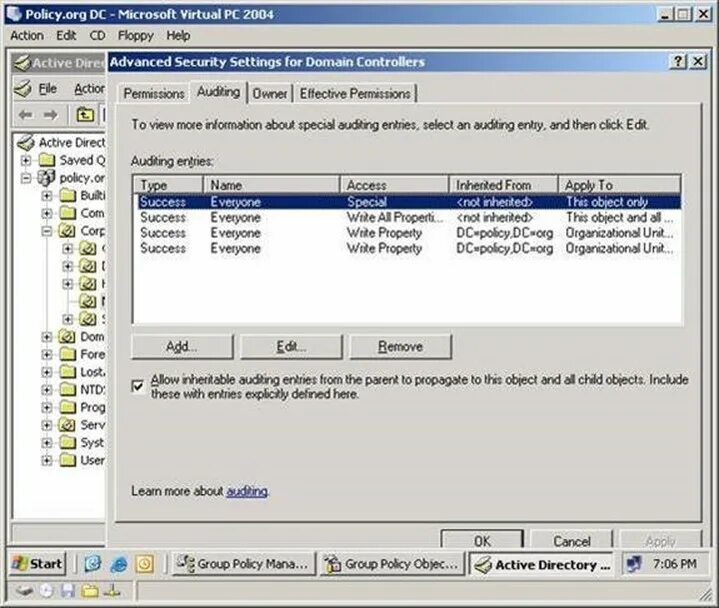This screenshot has height=608, width=719.
Task: Select the Corp organizational unit icon
Action: [67, 231]
